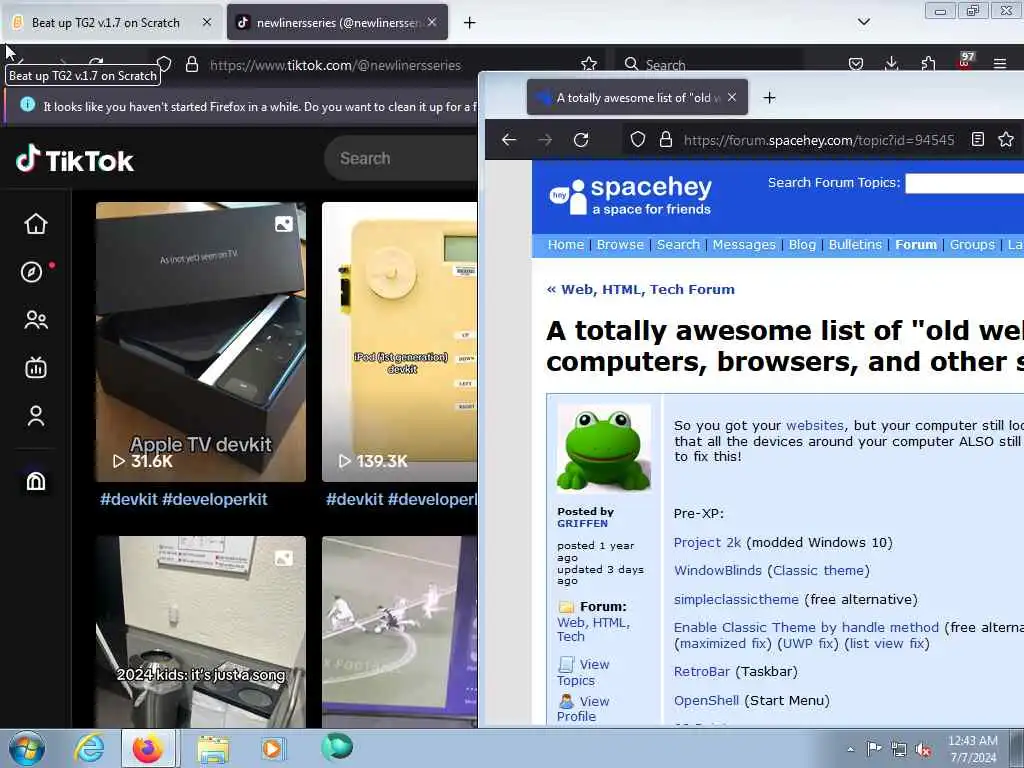Toggle reader view in spacehey window
Image resolution: width=1024 pixels, height=768 pixels.
pos(978,139)
